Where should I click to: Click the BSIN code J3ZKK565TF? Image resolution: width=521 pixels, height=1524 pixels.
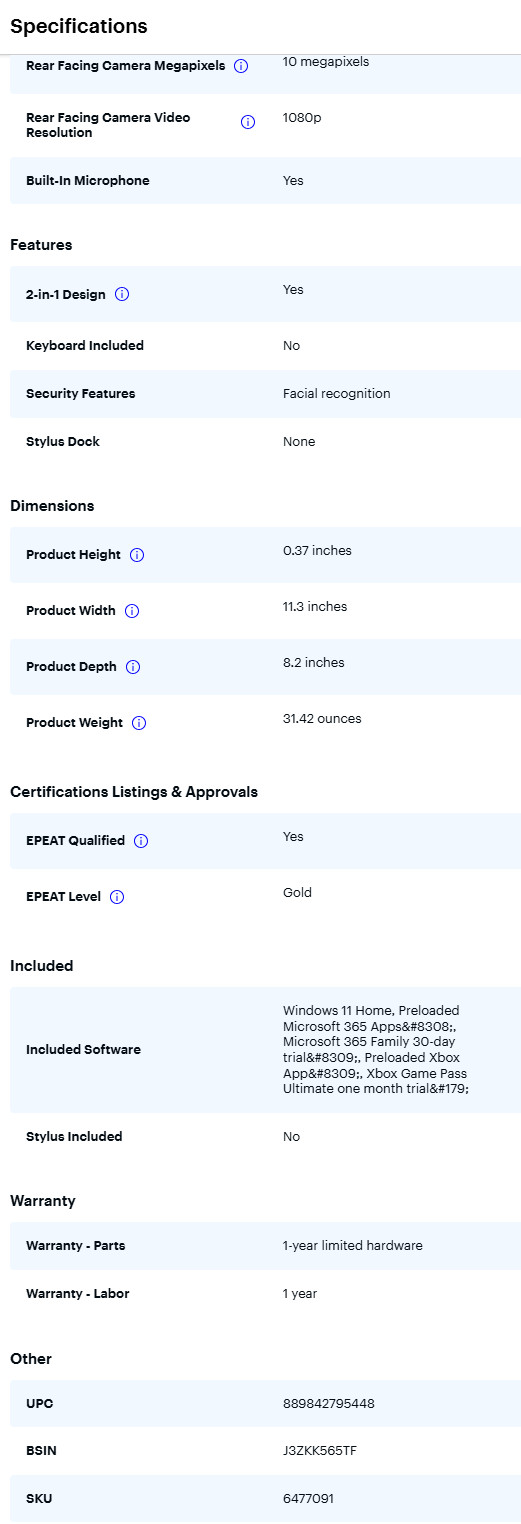320,1451
